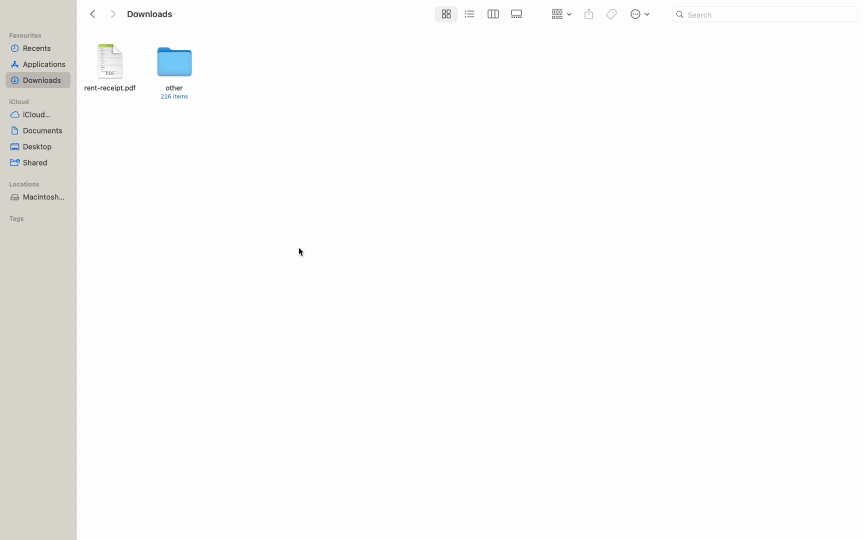The height and width of the screenshot is (540, 865).
Task: Switch to icon view in the toolbar
Action: point(446,14)
